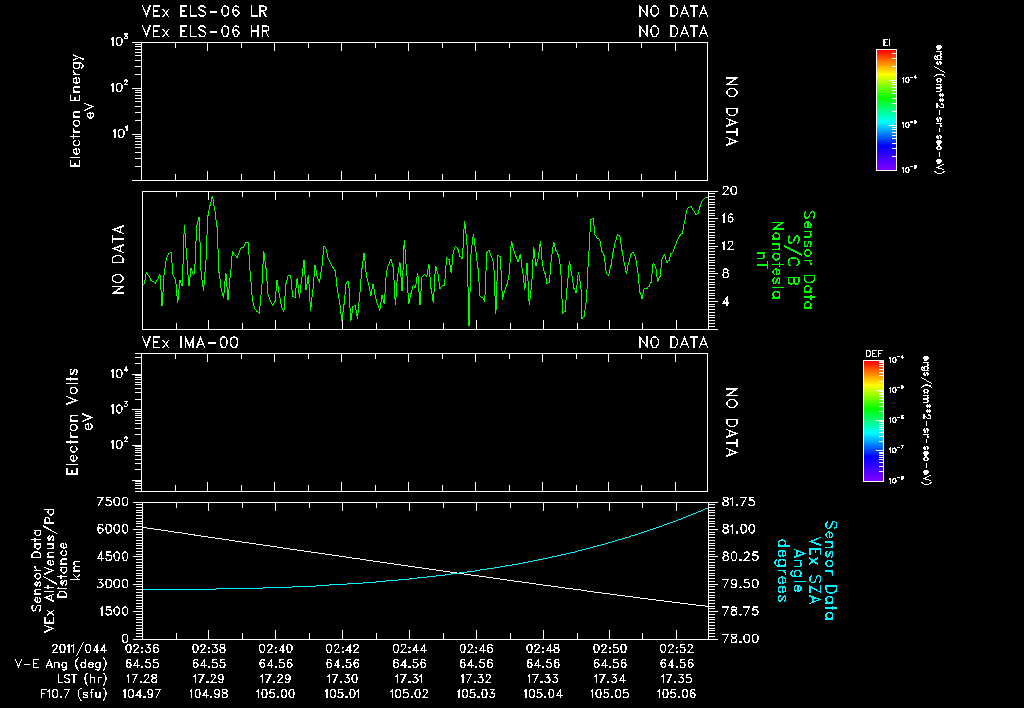Click vertical 'NO DATA' right of Electron Volts panel

(x=731, y=423)
